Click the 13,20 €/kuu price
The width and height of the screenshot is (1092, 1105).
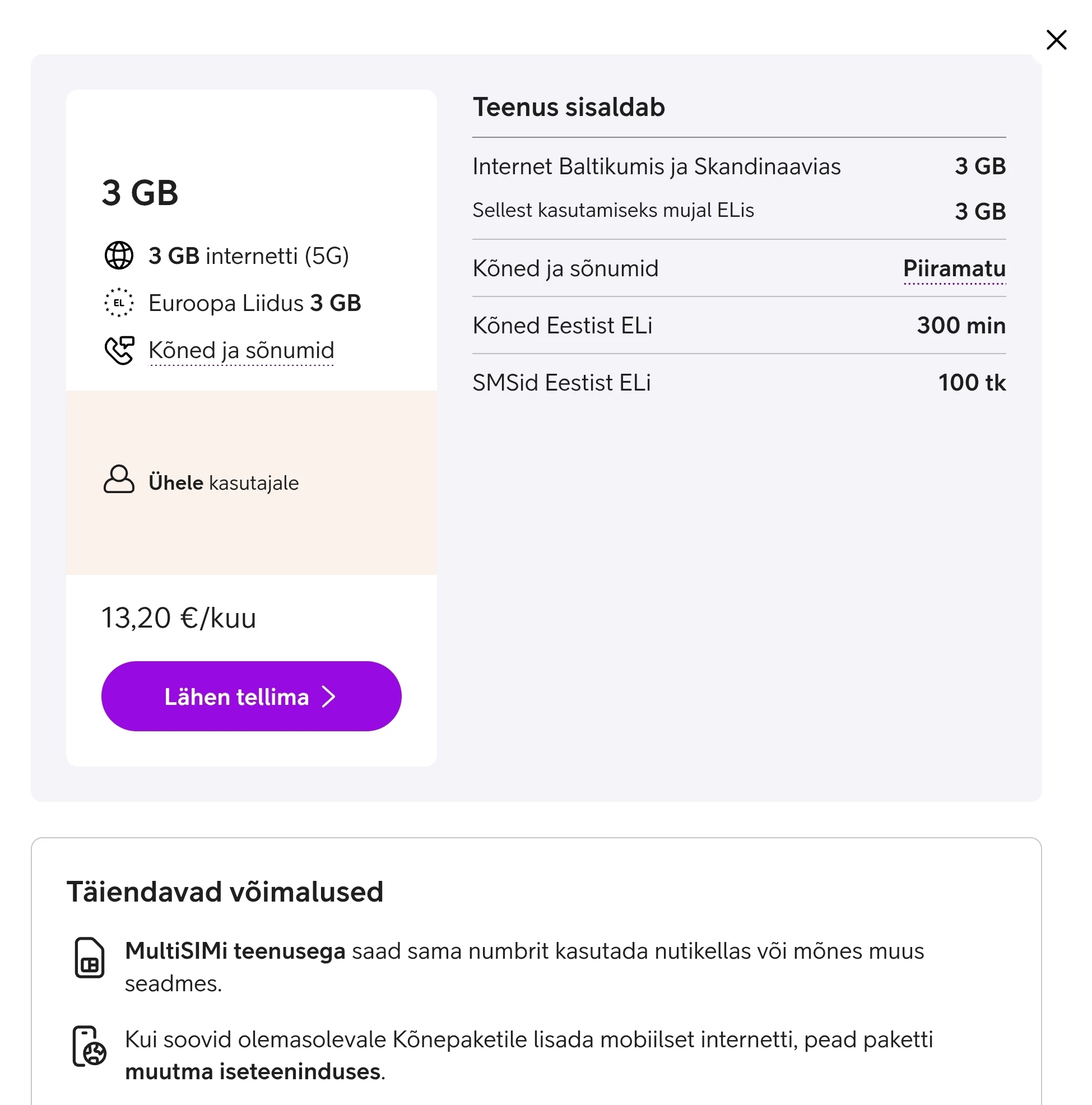coord(179,617)
